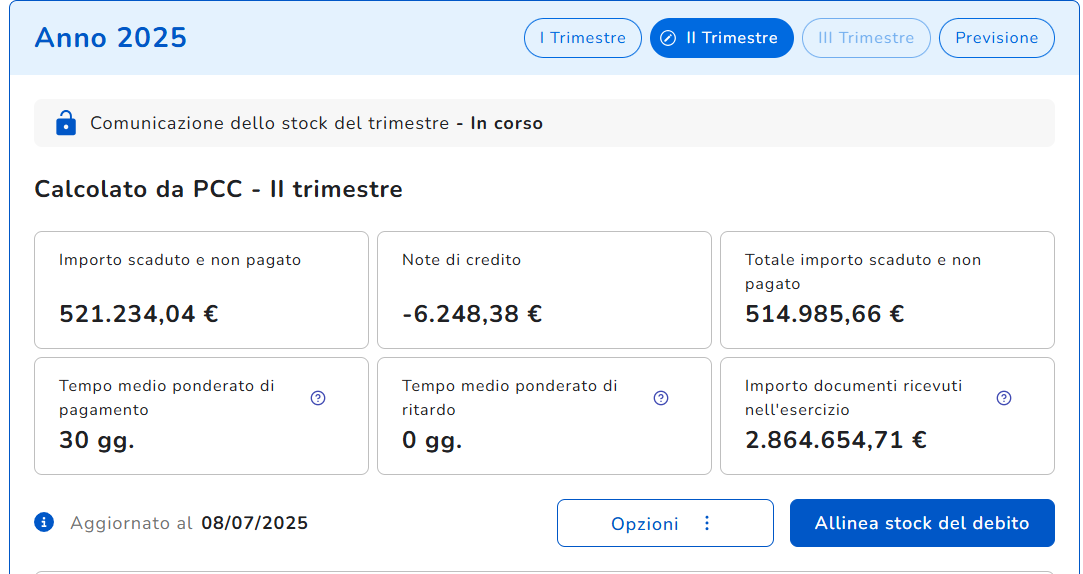Click the Note di credito card
This screenshot has width=1083, height=574.
[544, 290]
